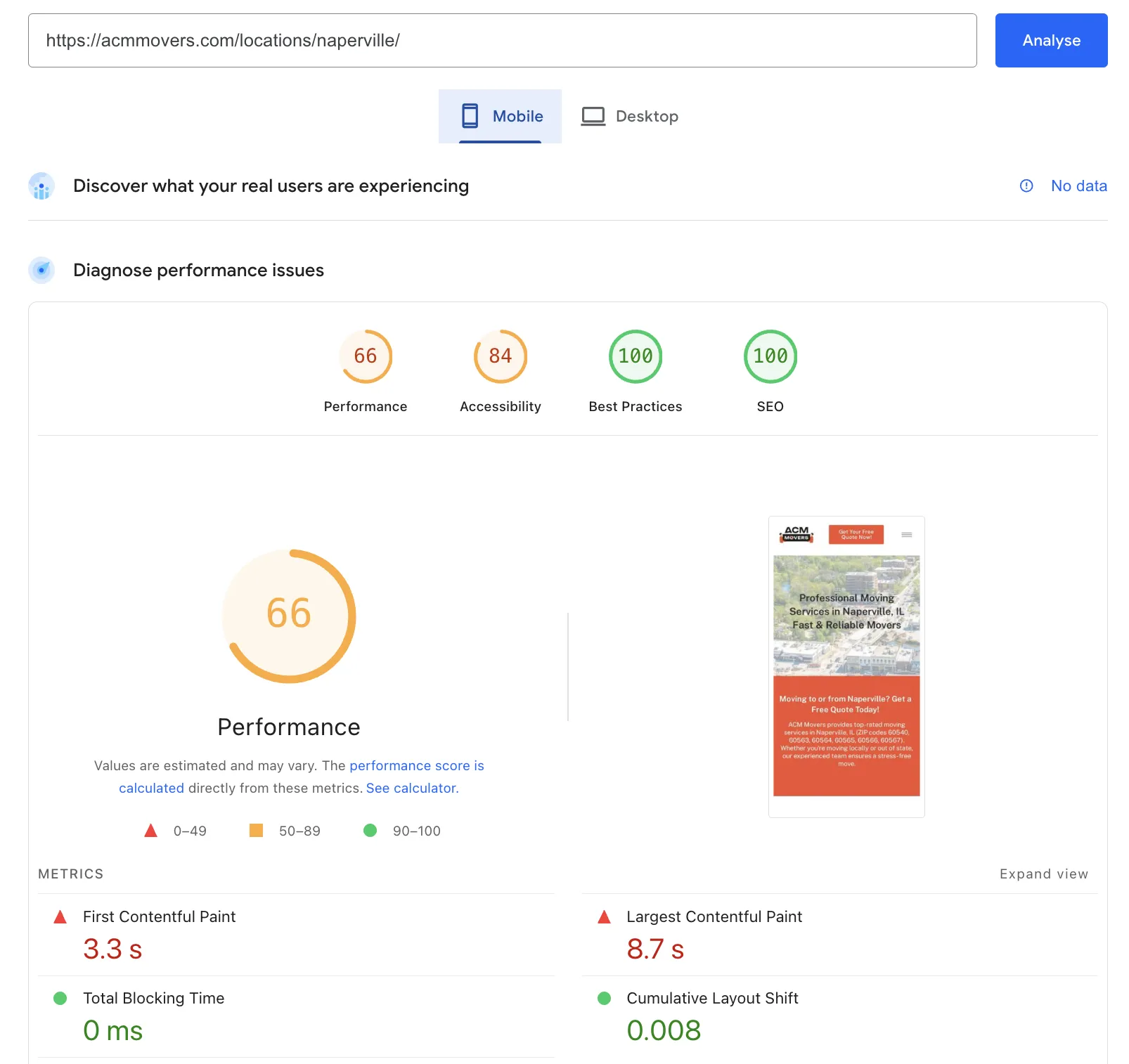Click Expand view for metrics
The width and height of the screenshot is (1129, 1064).
point(1044,874)
